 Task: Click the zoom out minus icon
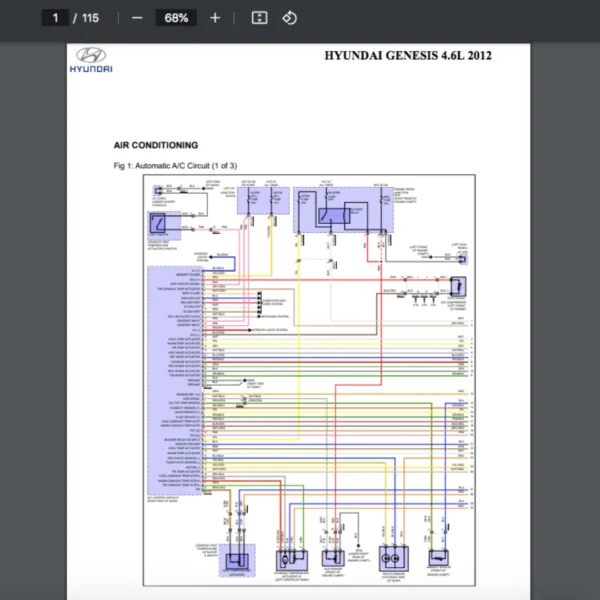point(137,18)
